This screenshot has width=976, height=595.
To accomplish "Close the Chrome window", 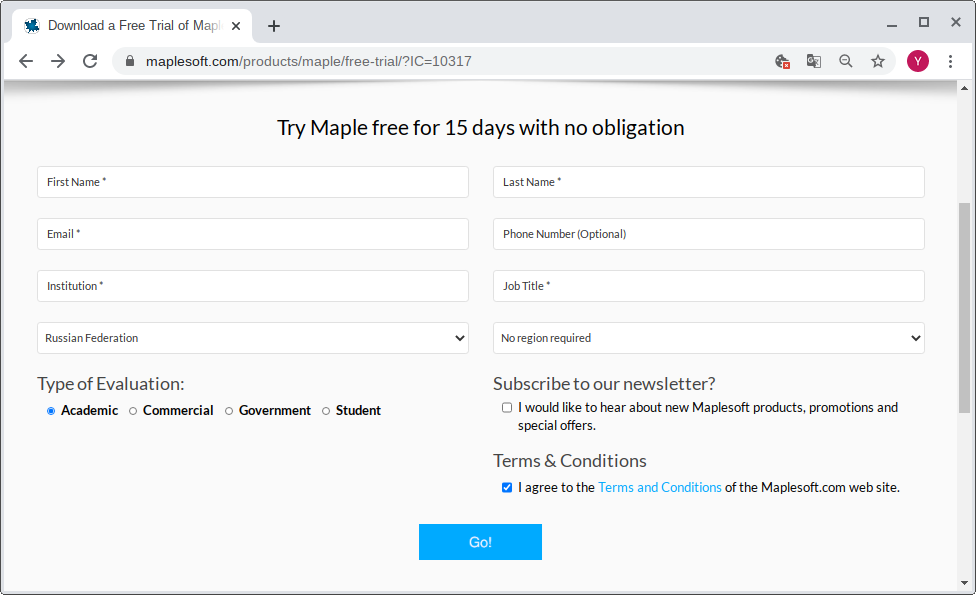I will tap(956, 22).
